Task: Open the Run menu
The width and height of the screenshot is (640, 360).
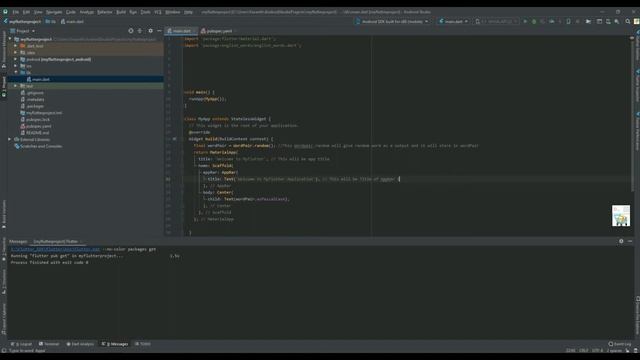Action: [133, 12]
